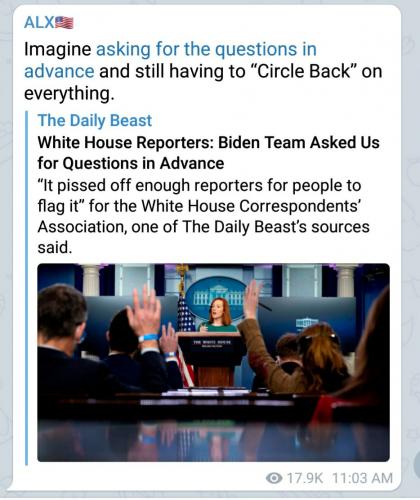Screen dimensions: 420x500
Task: Click the 17.9K view count
Action: [x=305, y=478]
